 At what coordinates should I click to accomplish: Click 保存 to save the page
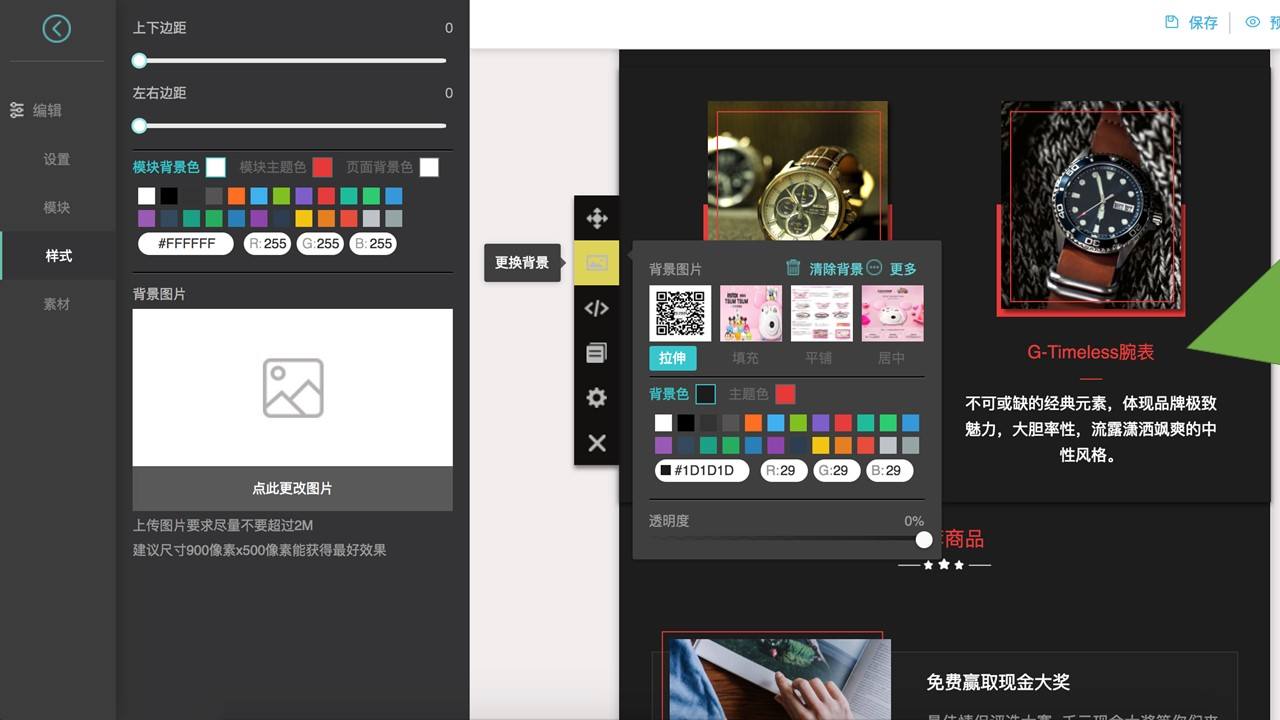pos(1203,23)
